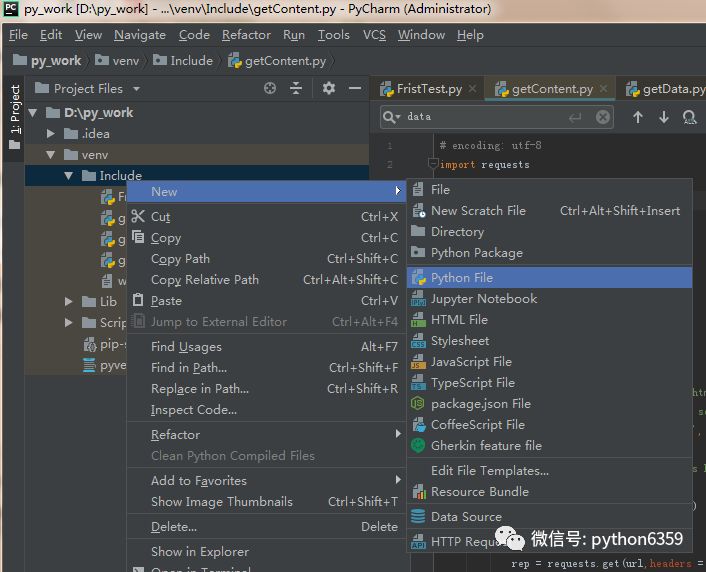Toggle the 1: Project side tab
The width and height of the screenshot is (706, 572).
(x=15, y=117)
